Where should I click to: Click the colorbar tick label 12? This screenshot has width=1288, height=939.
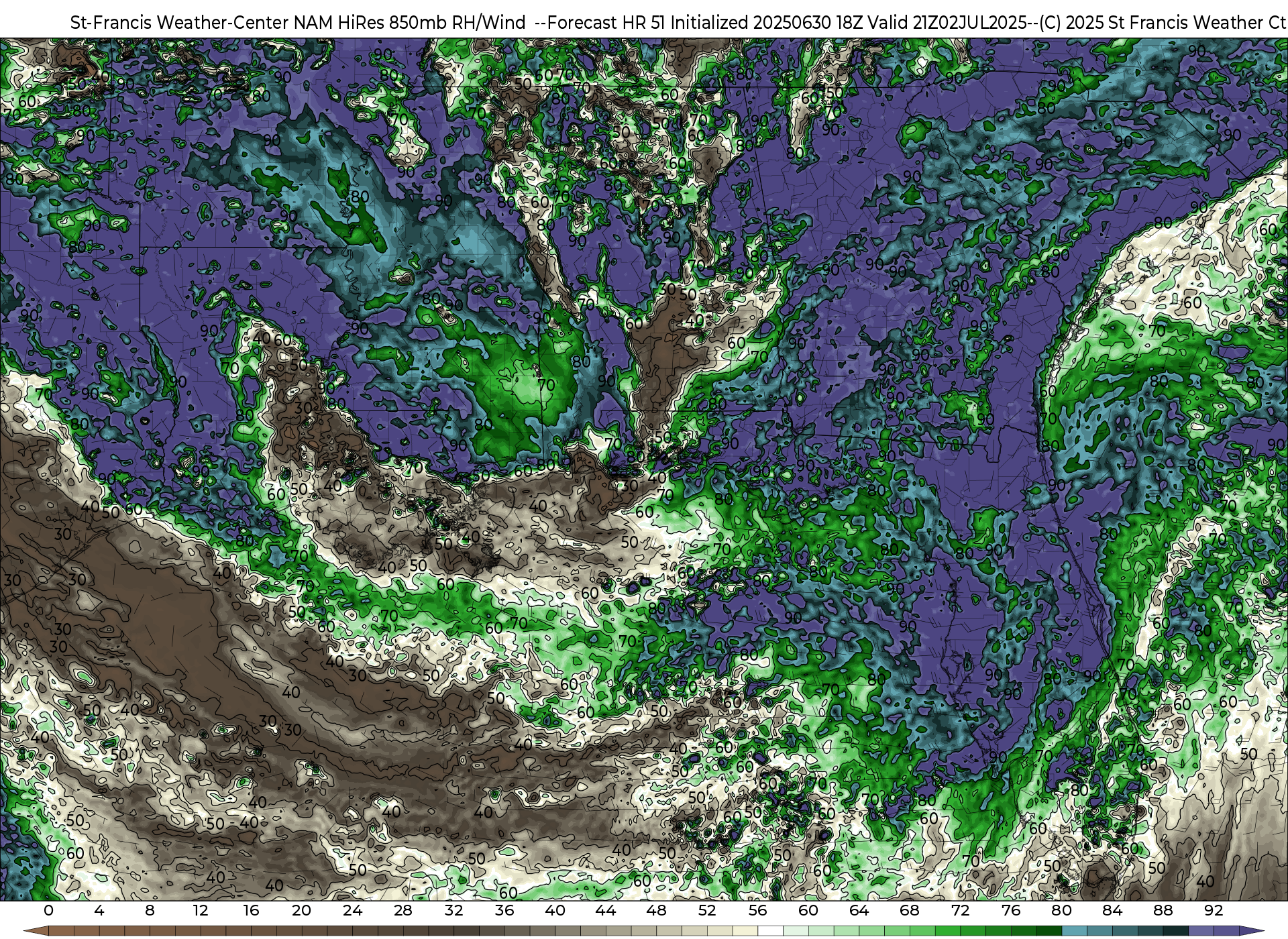pos(201,910)
